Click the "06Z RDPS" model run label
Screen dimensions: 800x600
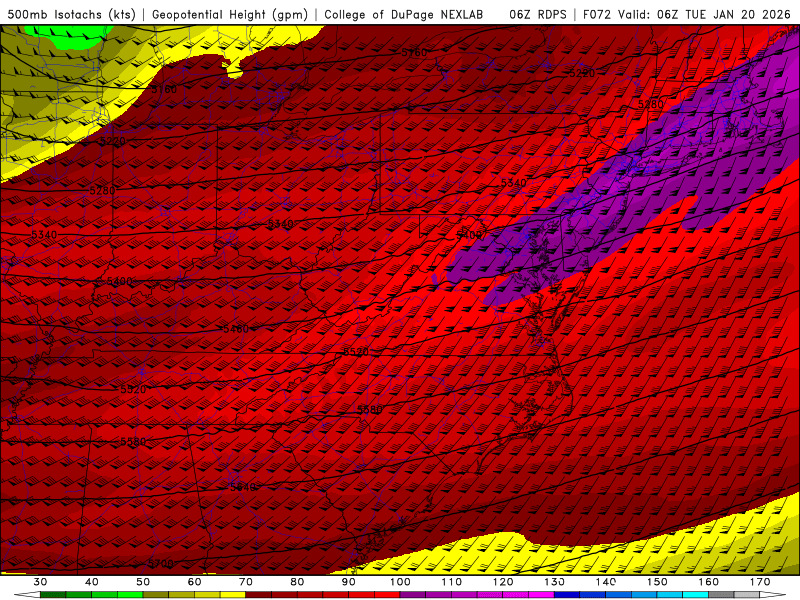pyautogui.click(x=537, y=14)
